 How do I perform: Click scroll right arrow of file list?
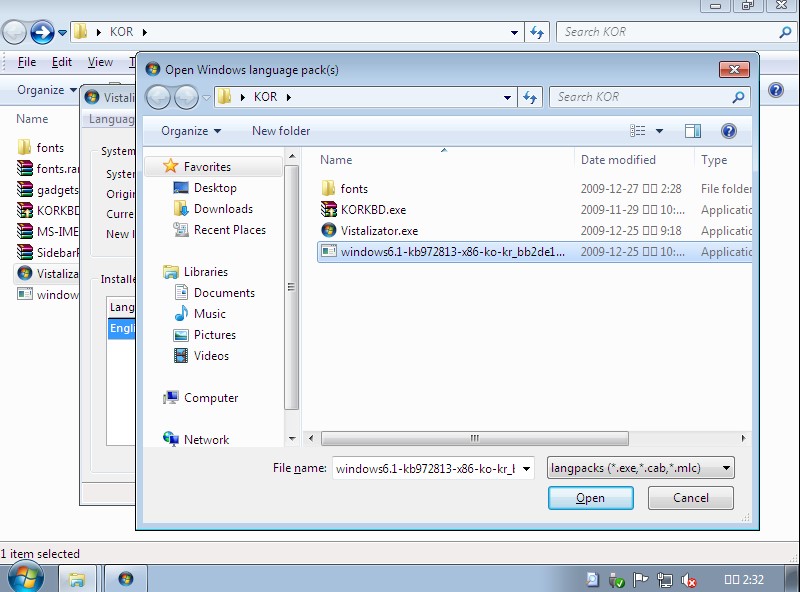[743, 438]
